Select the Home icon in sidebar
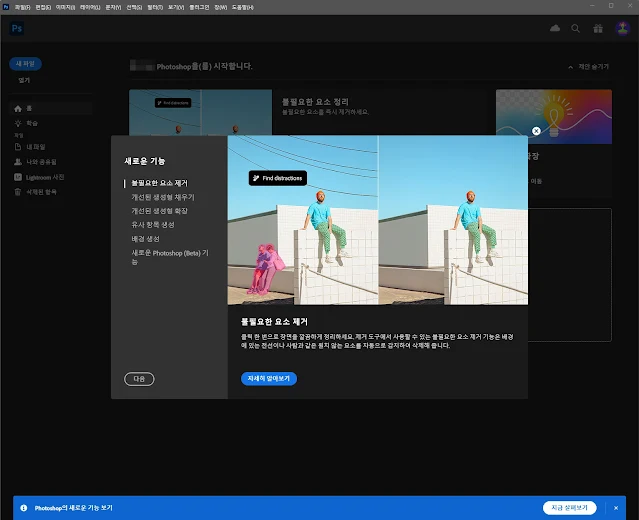Viewport: 639px width, 520px height. pos(18,108)
